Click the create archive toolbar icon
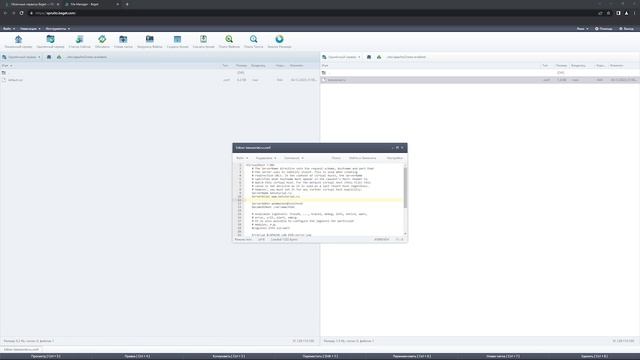Screen dimensions: 640x360 pyautogui.click(x=178, y=41)
